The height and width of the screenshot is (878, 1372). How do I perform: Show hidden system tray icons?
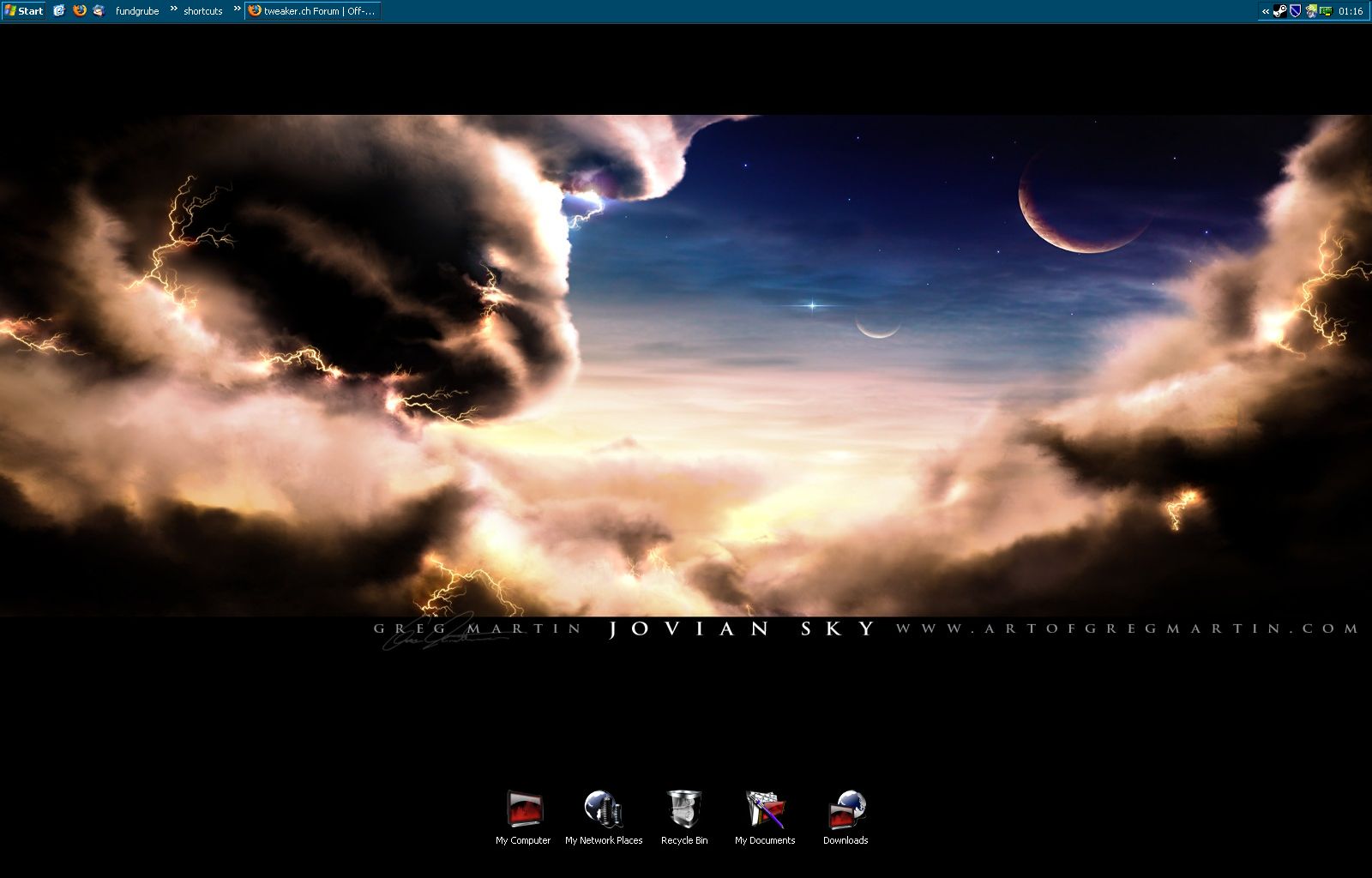pyautogui.click(x=1265, y=11)
